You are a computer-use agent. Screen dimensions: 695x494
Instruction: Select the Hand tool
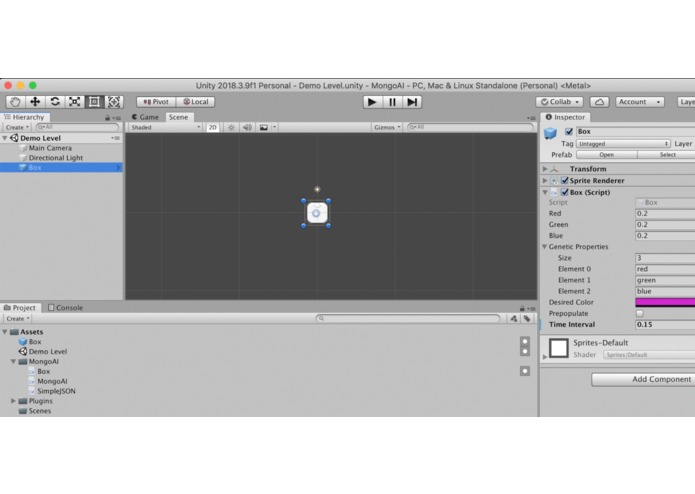[15, 102]
